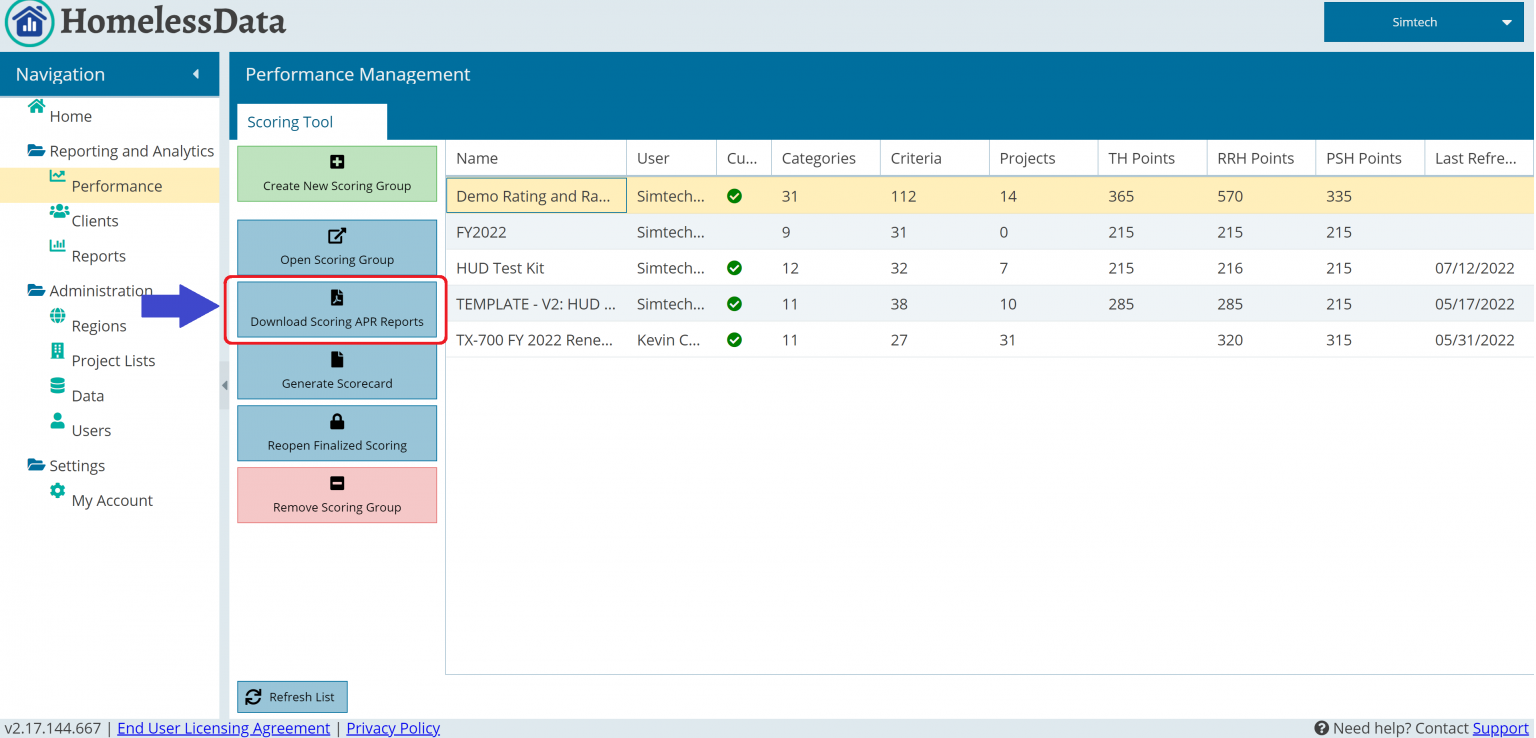Click green check icon in HUD Test Kit row
This screenshot has width=1536, height=738.
click(x=735, y=268)
